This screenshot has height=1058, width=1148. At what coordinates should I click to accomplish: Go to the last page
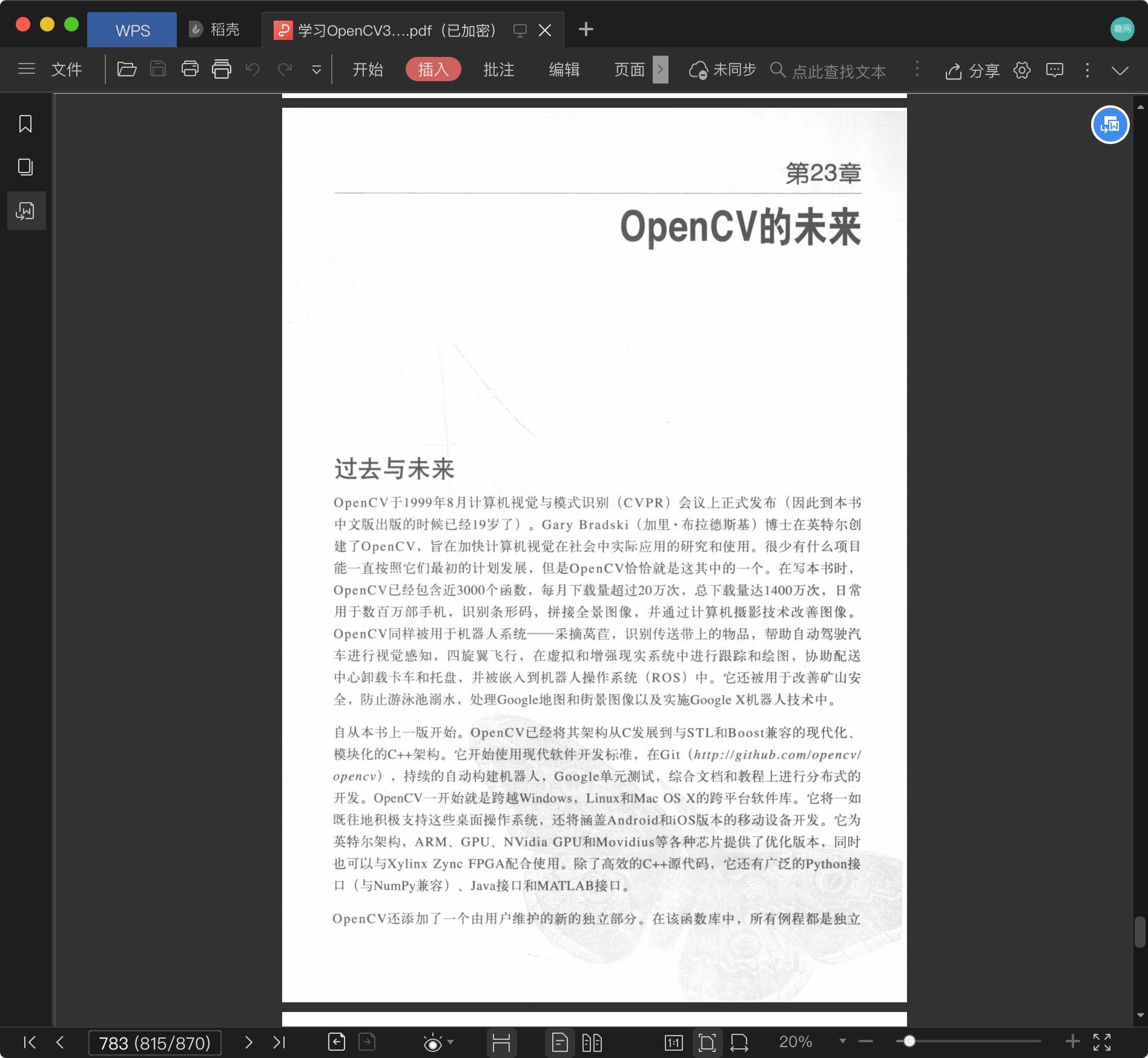279,1042
